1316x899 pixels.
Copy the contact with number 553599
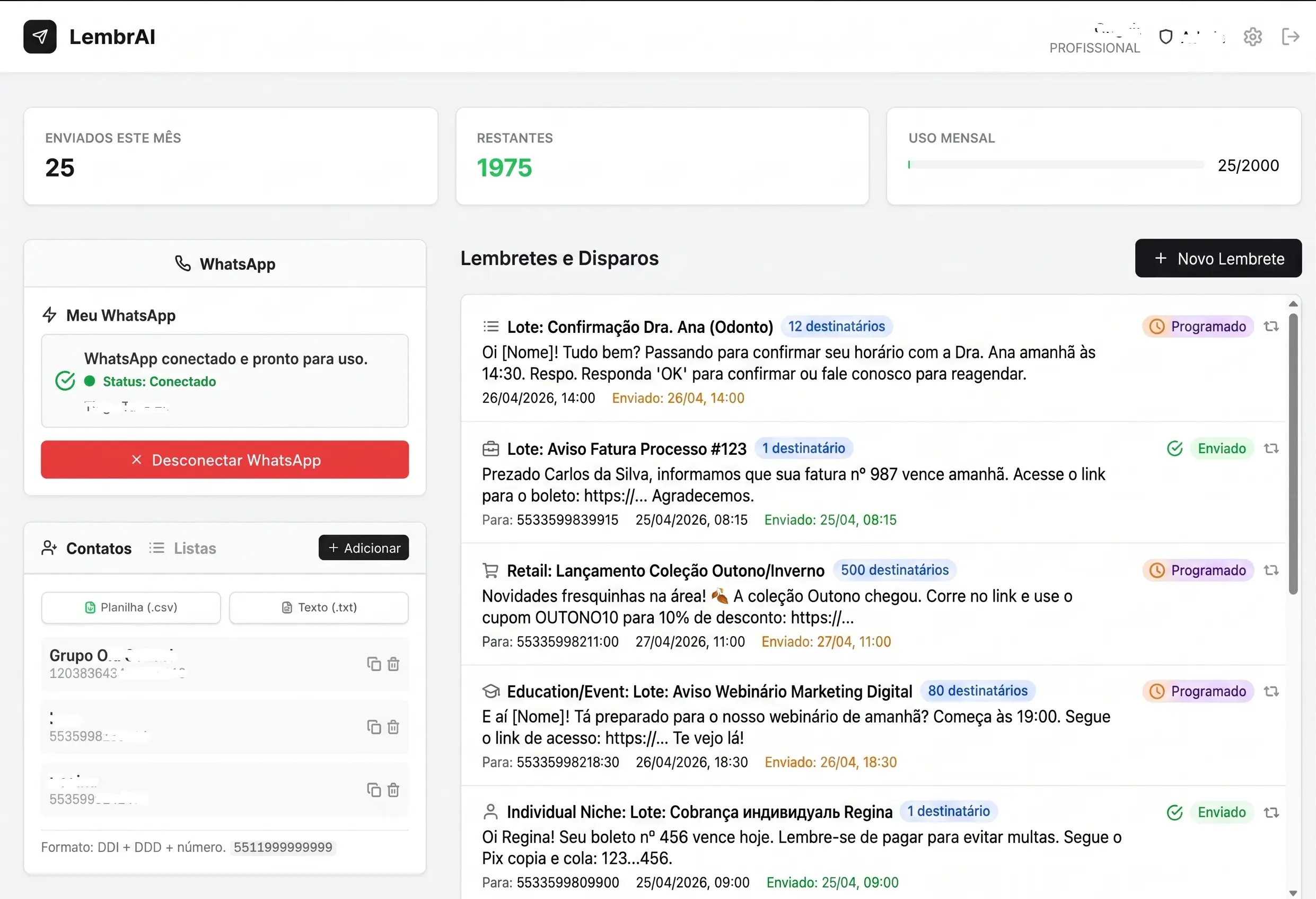[374, 789]
